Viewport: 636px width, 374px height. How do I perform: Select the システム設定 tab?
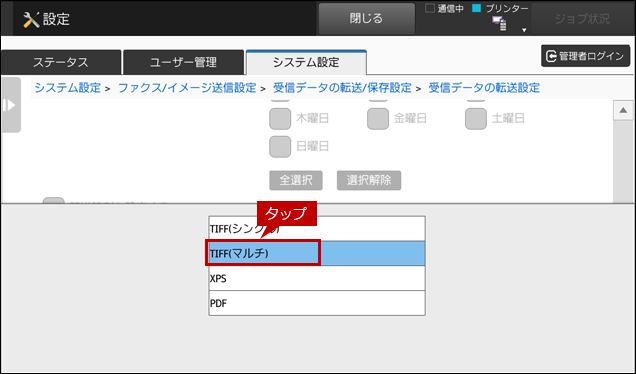[306, 62]
